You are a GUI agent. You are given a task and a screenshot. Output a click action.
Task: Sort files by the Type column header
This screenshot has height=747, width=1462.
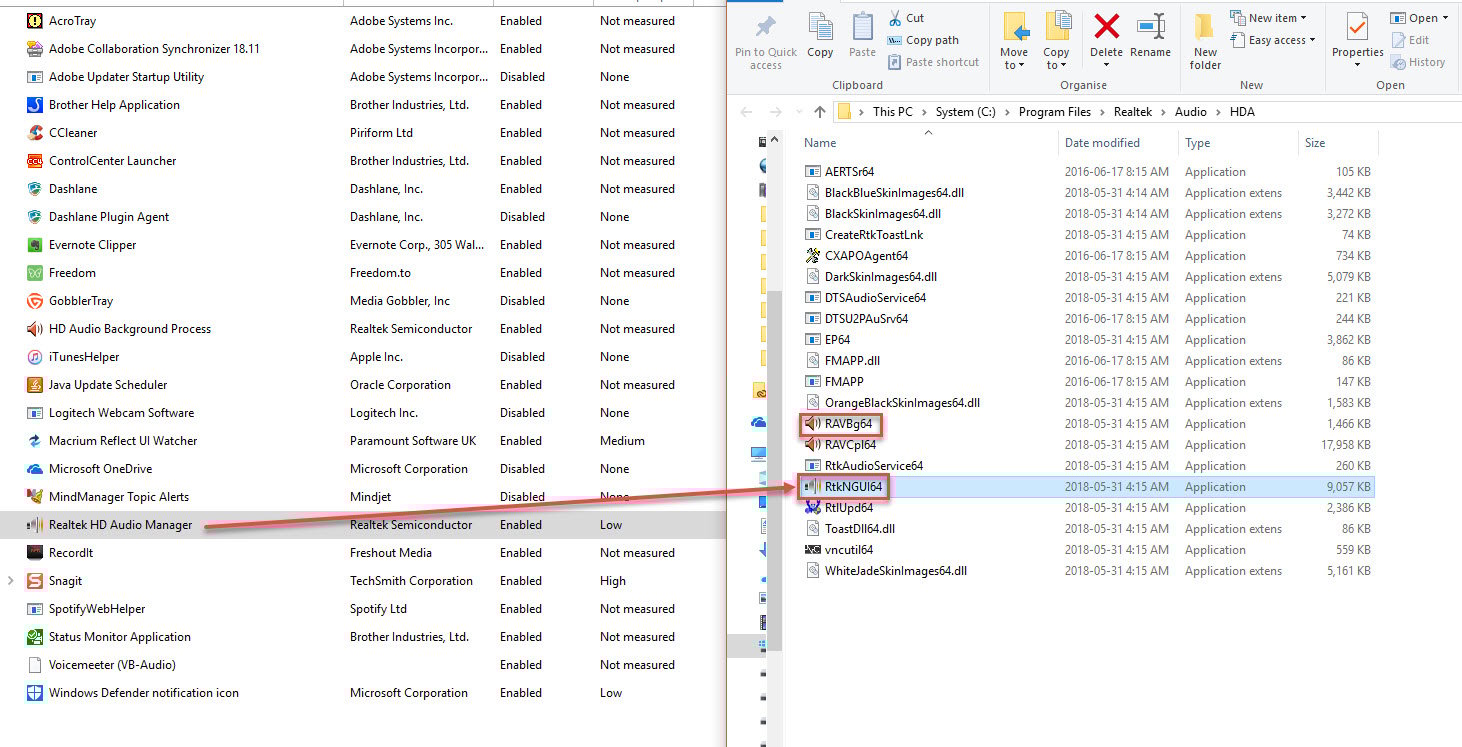coord(1198,143)
